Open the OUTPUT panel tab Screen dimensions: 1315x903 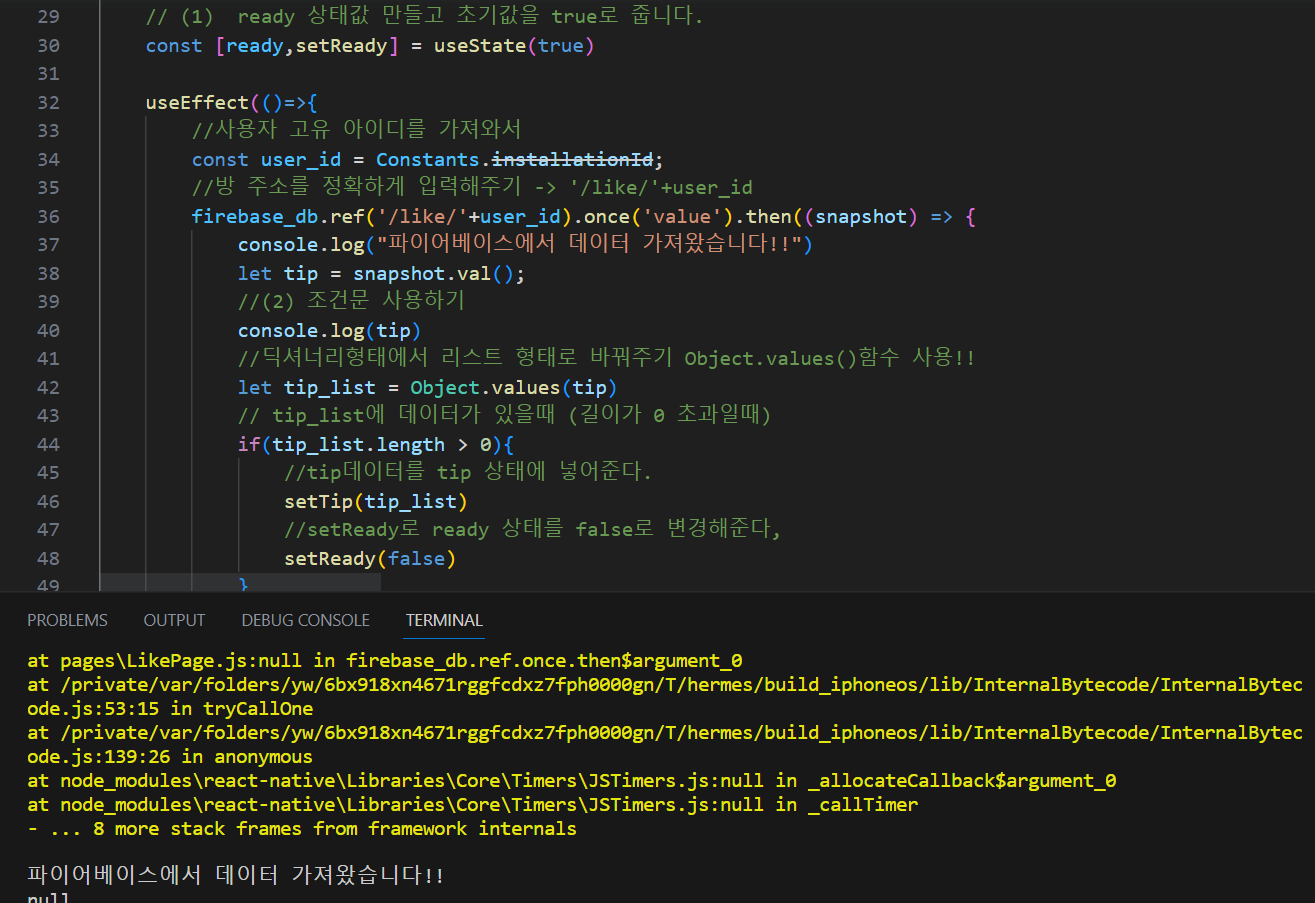(x=174, y=620)
